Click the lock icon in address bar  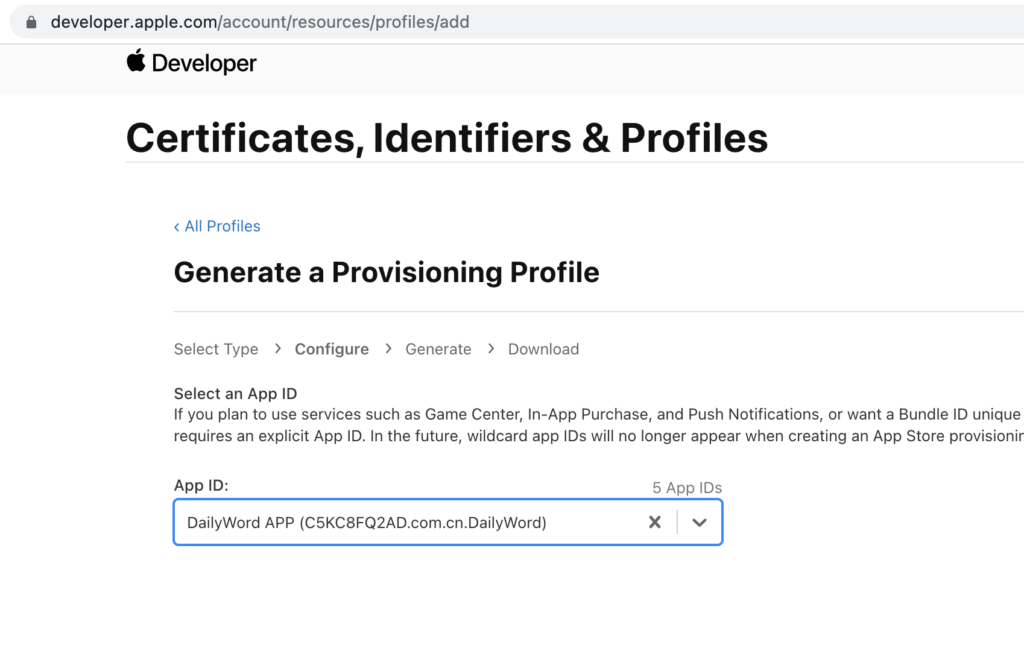pyautogui.click(x=31, y=22)
